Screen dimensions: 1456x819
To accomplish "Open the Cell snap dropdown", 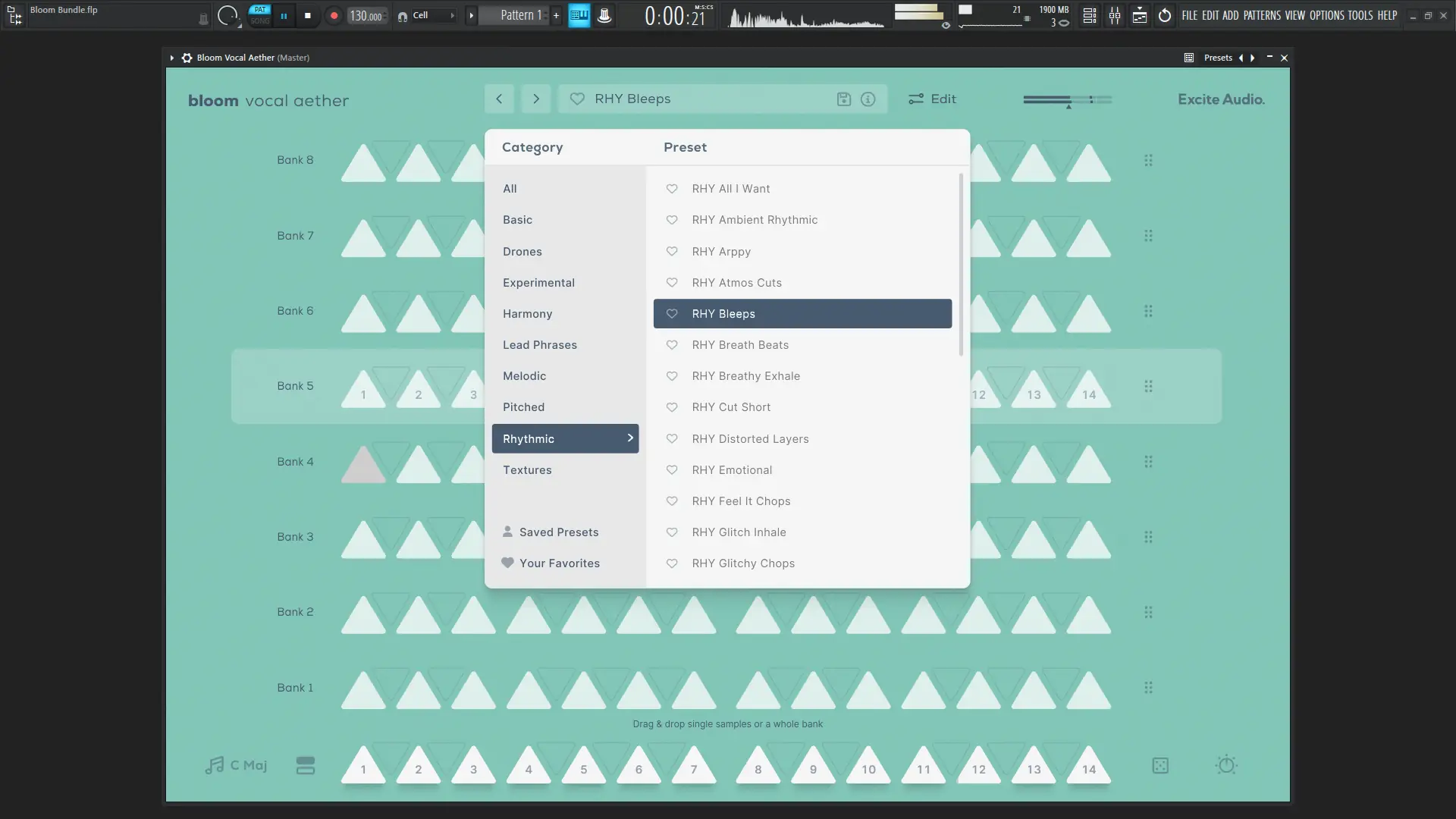I will tap(428, 15).
